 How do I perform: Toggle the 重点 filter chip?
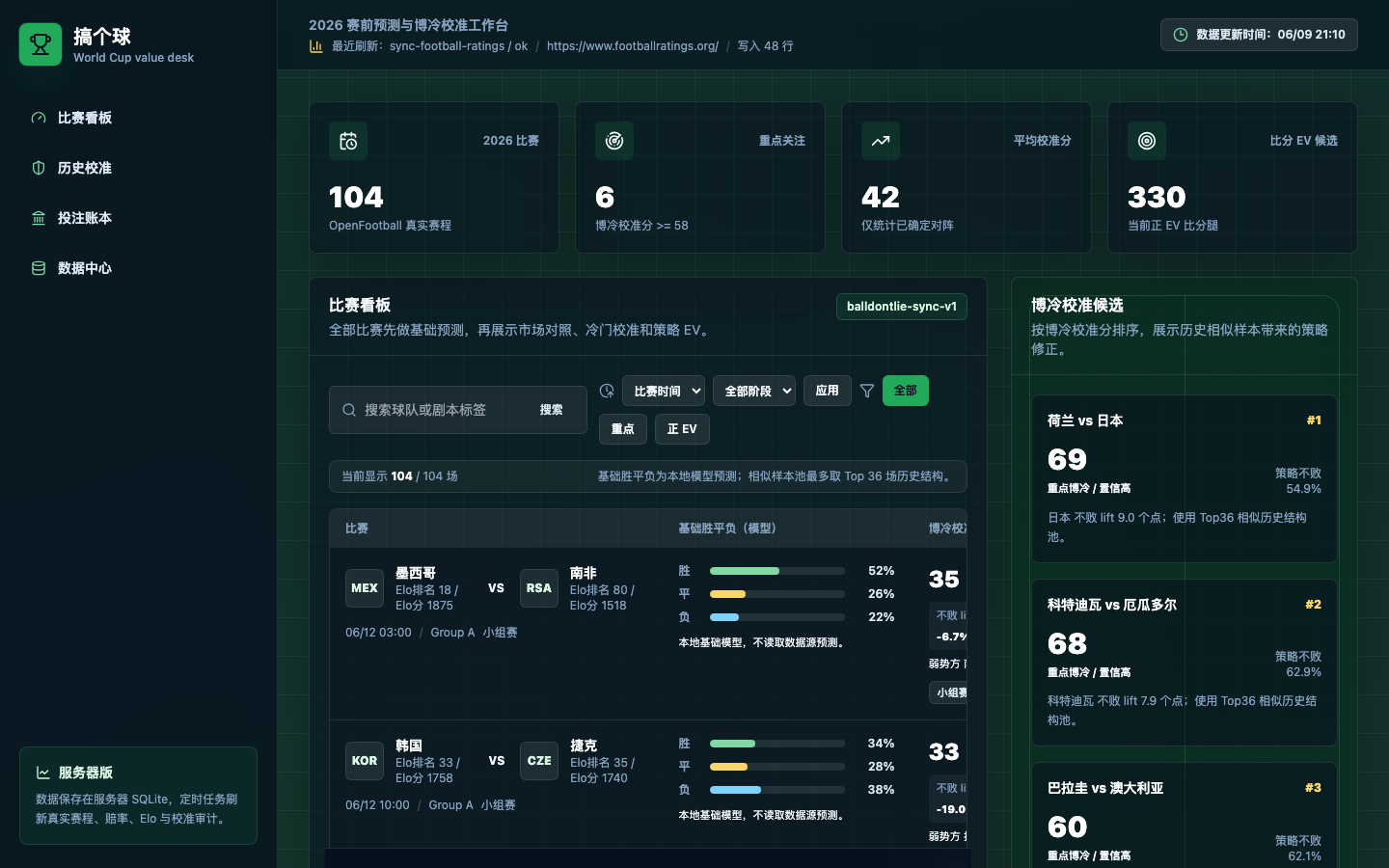[x=623, y=429]
